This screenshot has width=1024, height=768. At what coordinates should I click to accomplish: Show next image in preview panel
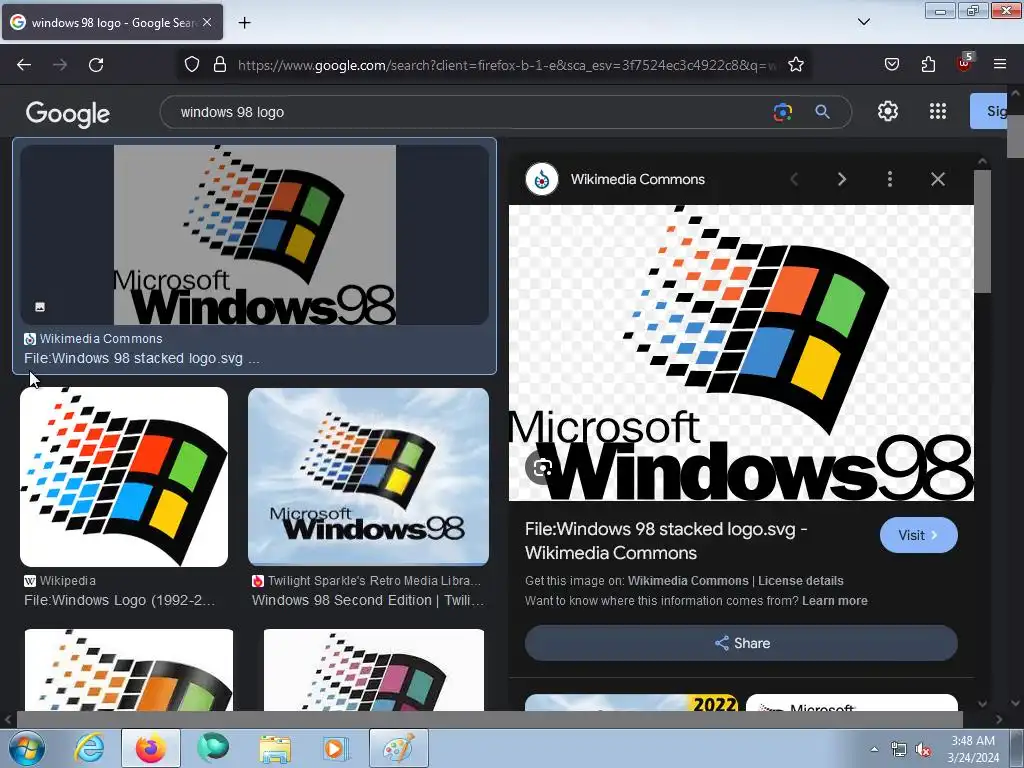point(842,179)
